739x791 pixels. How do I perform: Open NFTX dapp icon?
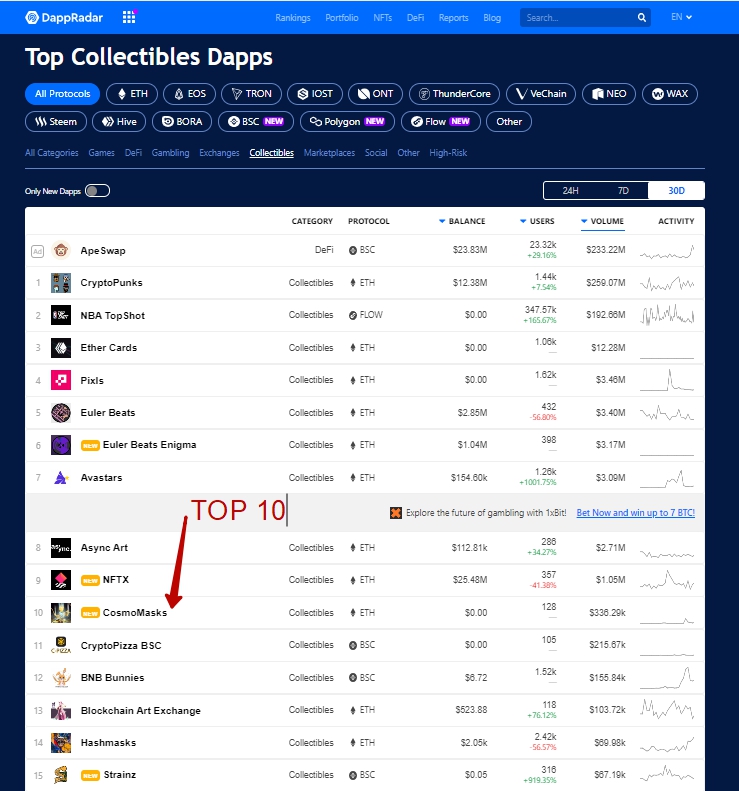pos(61,580)
